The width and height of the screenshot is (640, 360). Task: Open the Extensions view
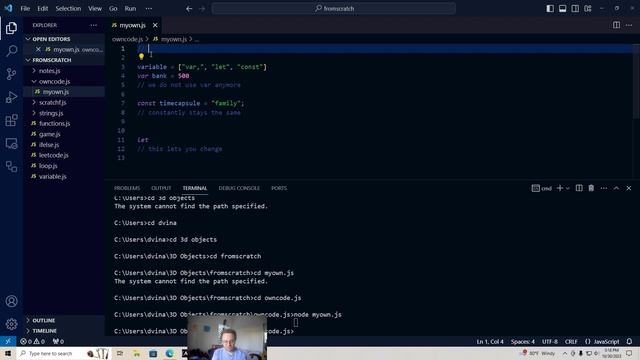11,120
